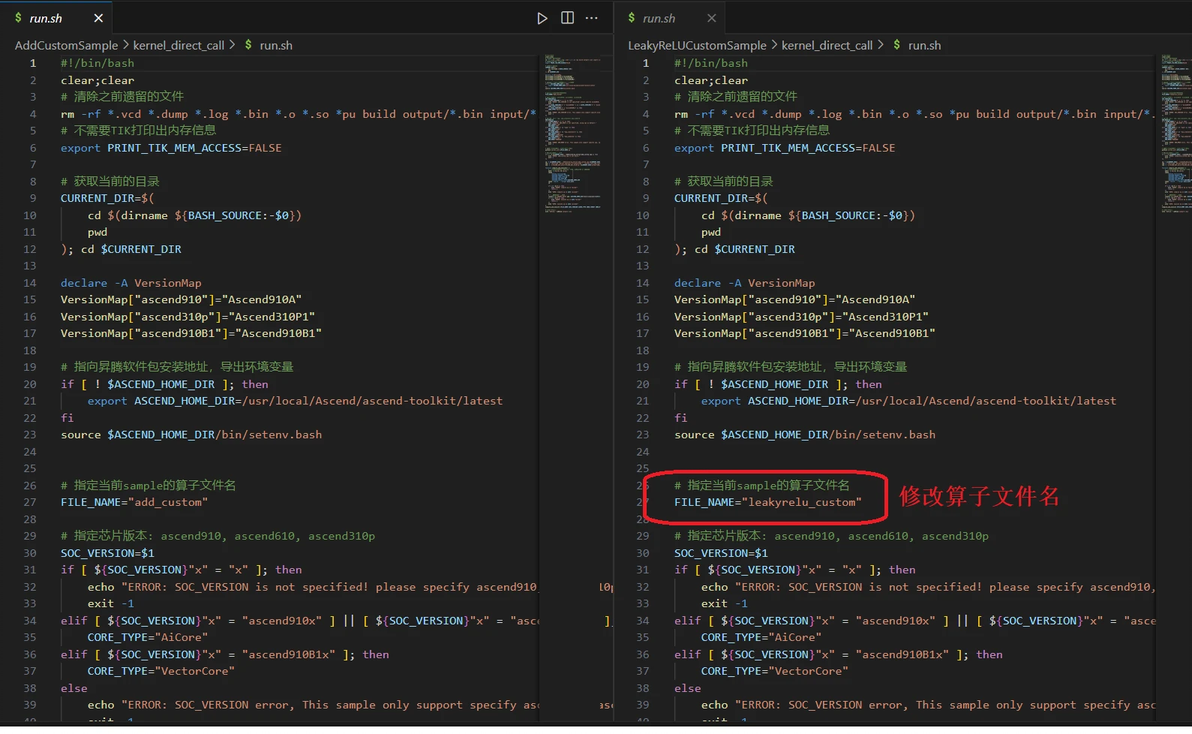1192x734 pixels.
Task: Click "SOC_VERSION=$1" in the AddCustomSample editor
Action: 107,553
